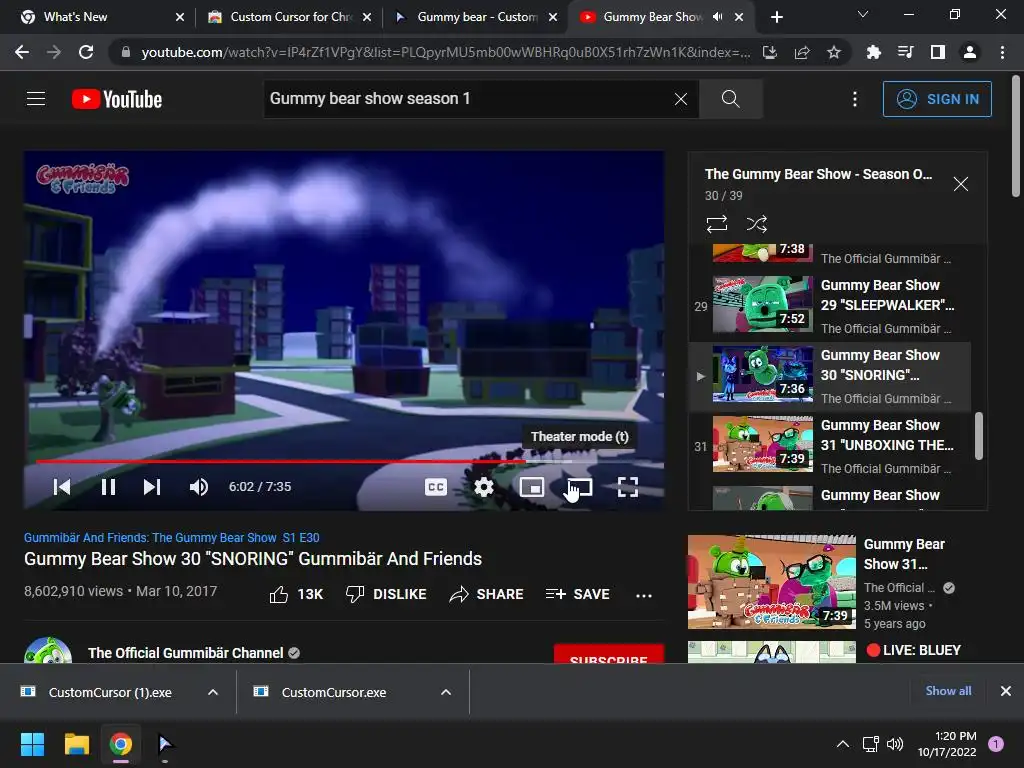Enable miniplayer mode
Image resolution: width=1024 pixels, height=768 pixels.
(532, 487)
